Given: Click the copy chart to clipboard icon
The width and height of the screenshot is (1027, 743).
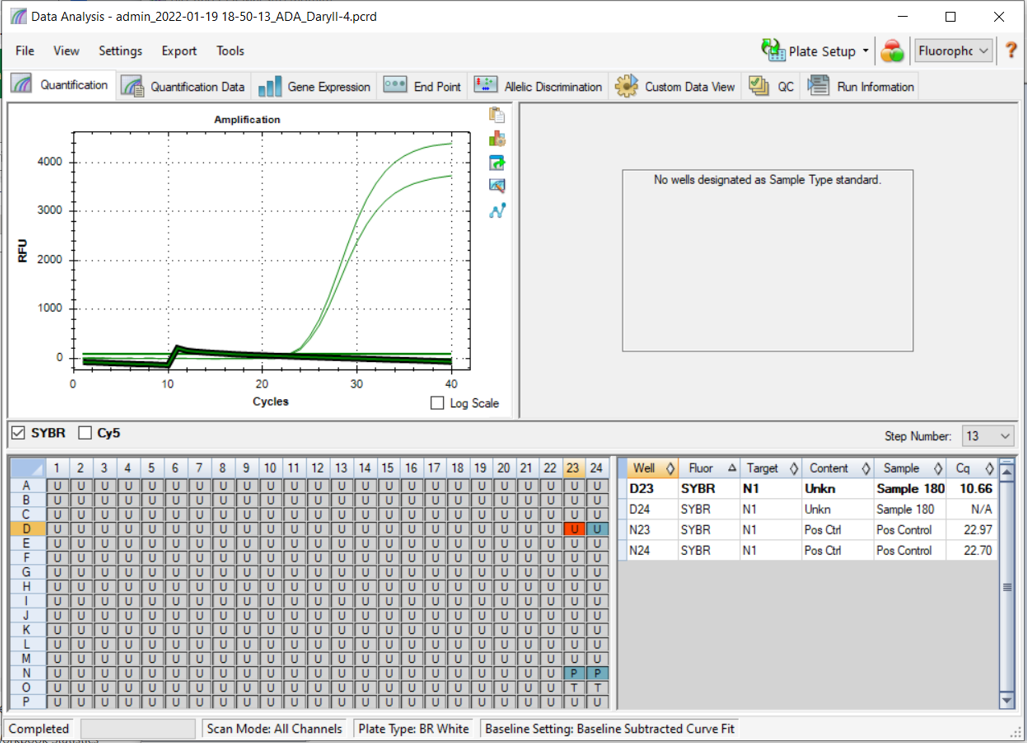Looking at the screenshot, I should 496,116.
